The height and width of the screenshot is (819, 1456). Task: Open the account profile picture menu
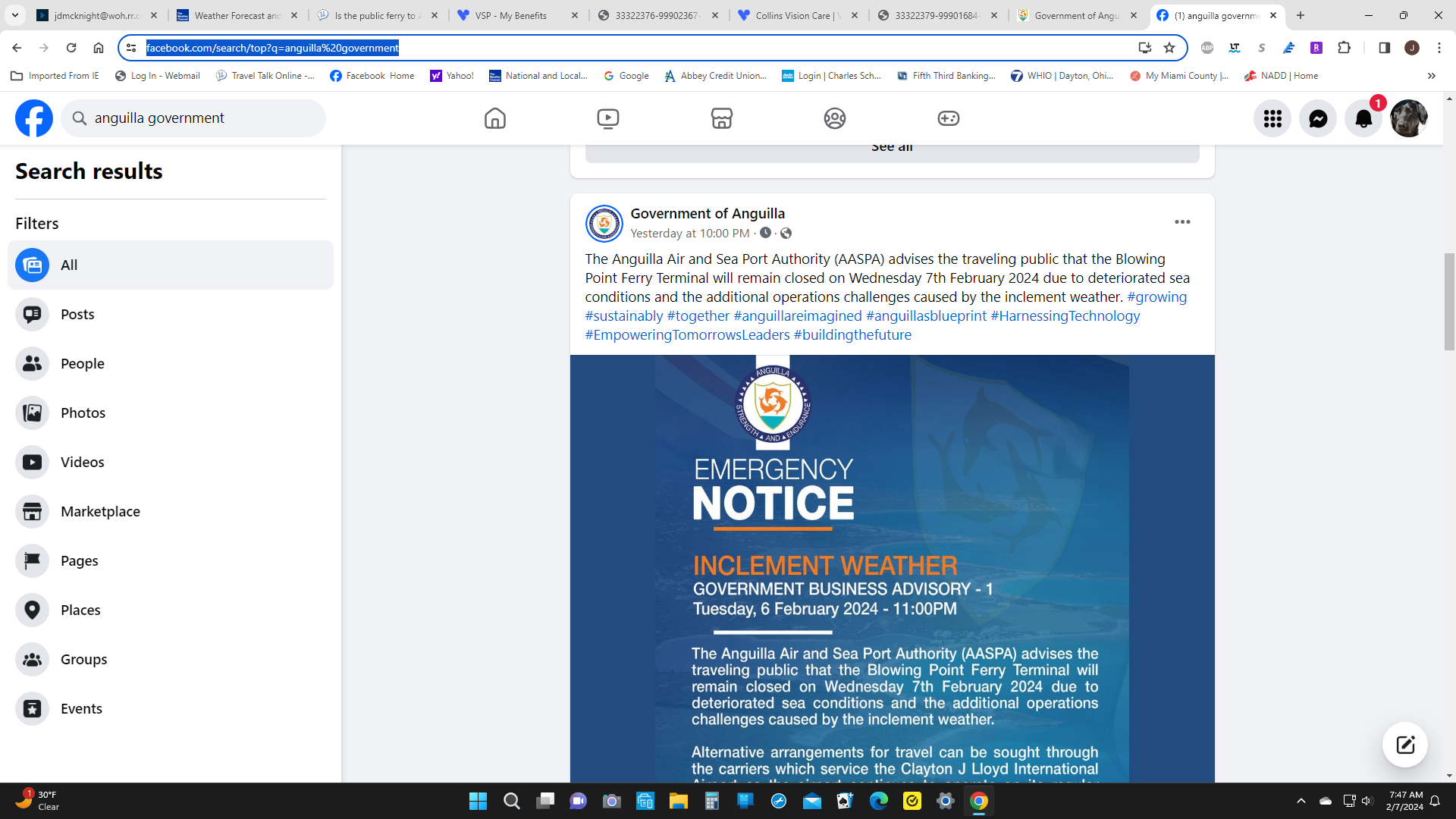coord(1409,118)
